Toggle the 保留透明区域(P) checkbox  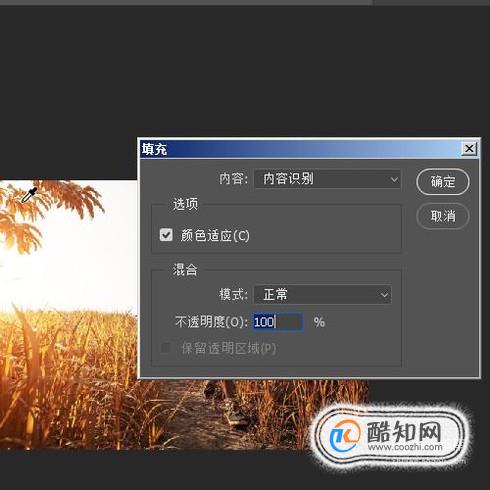pos(166,348)
